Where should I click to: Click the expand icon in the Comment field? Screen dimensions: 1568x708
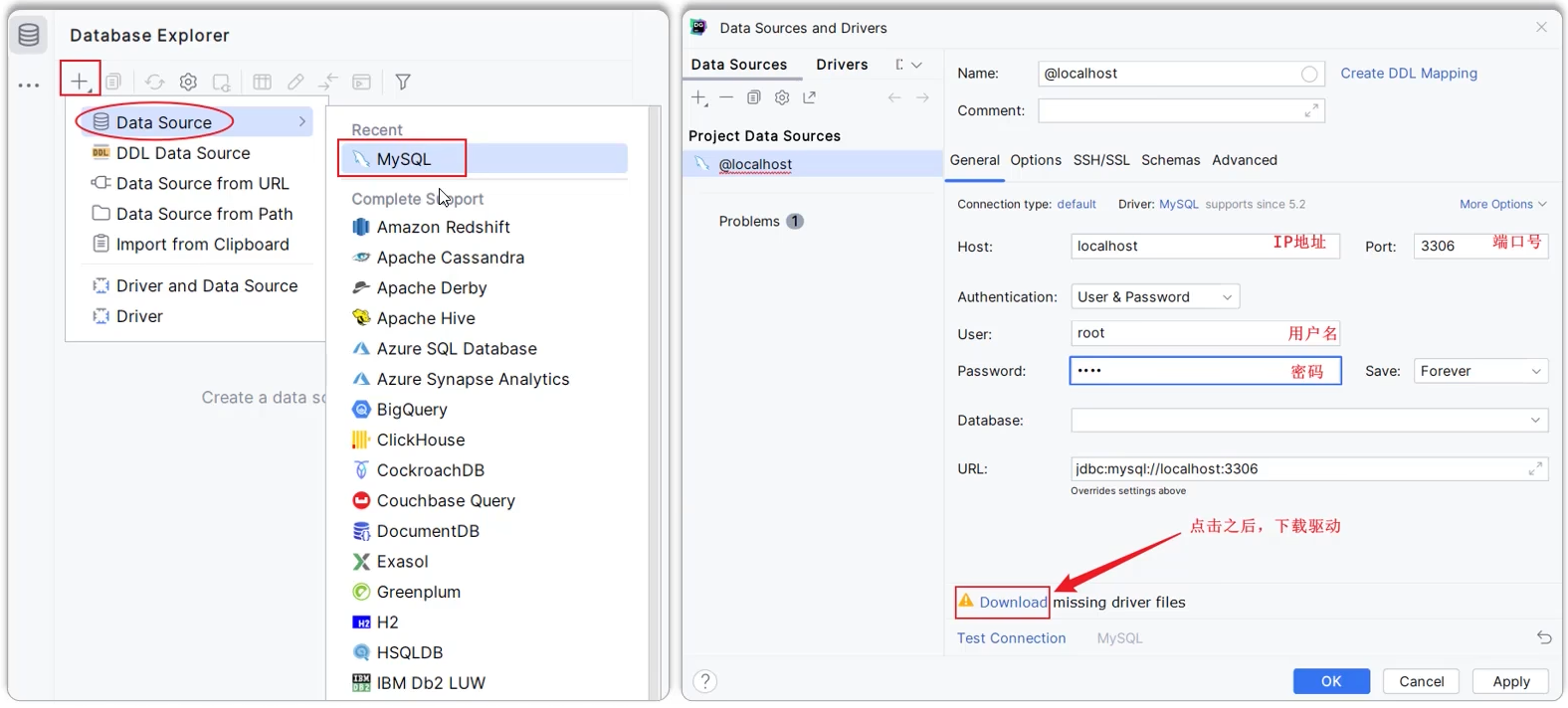[x=1311, y=111]
